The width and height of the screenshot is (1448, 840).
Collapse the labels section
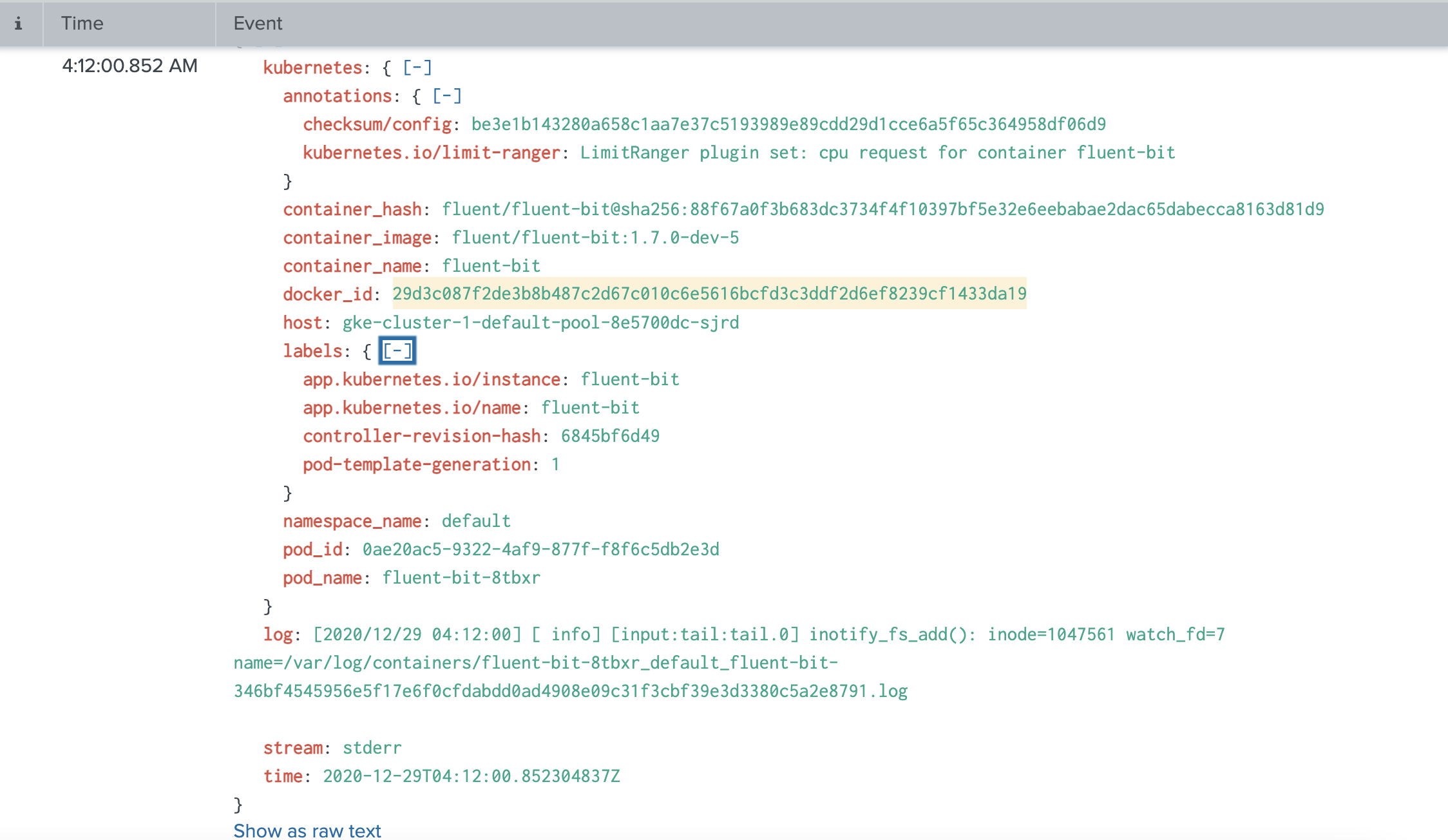(397, 350)
